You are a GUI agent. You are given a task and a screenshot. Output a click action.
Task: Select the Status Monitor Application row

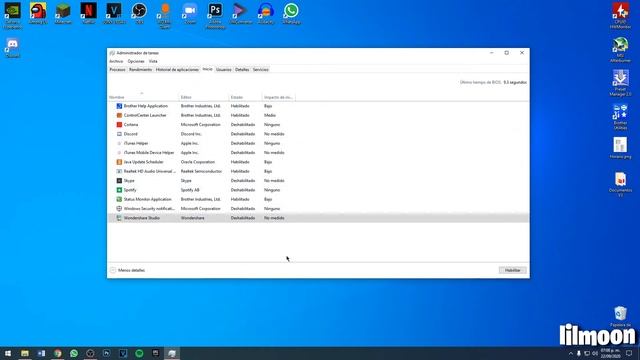pyautogui.click(x=318, y=200)
